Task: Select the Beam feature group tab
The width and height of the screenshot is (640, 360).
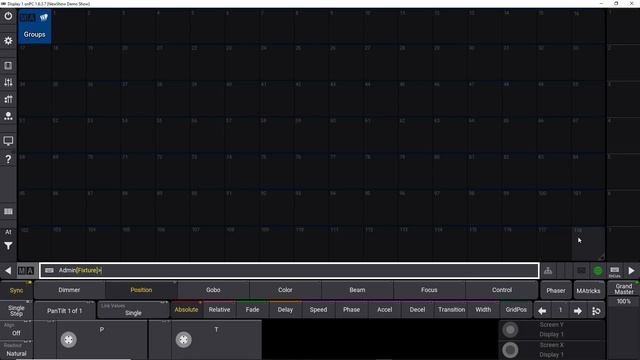Action: click(357, 290)
